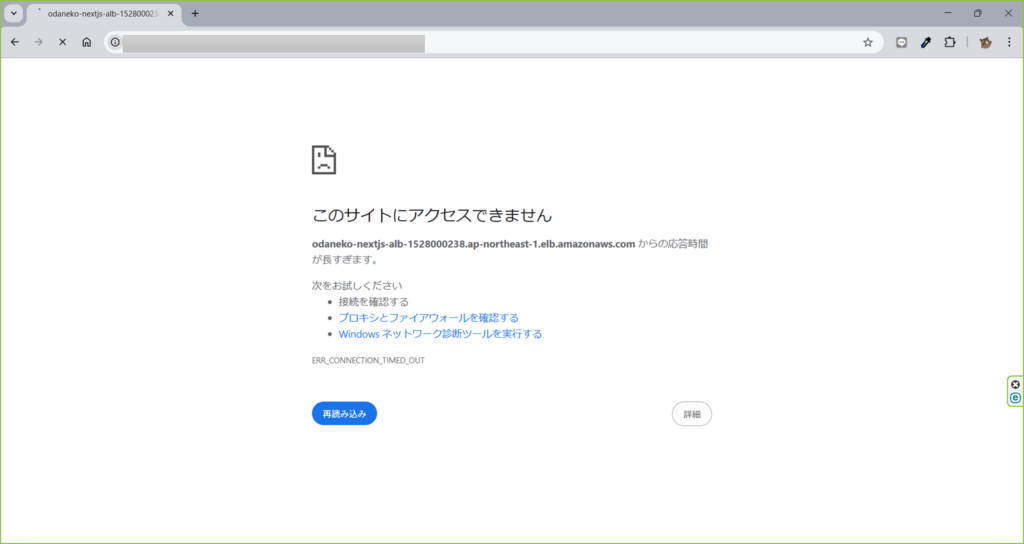Open プロキシとファイアウォールを確認する link
The image size is (1024, 544).
428,318
